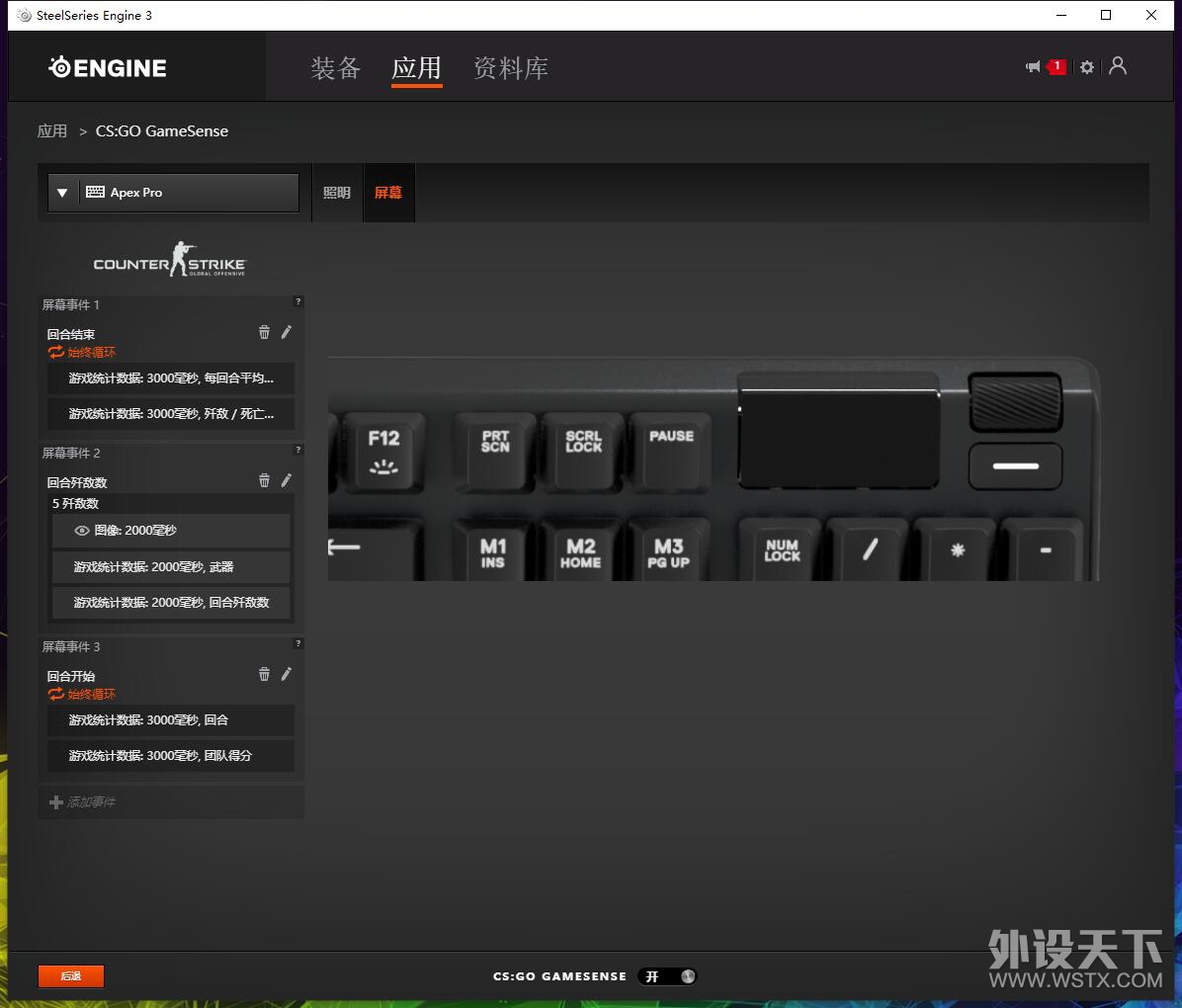The width and height of the screenshot is (1182, 1008).
Task: Click the M1 INS key on keyboard
Action: (x=493, y=551)
